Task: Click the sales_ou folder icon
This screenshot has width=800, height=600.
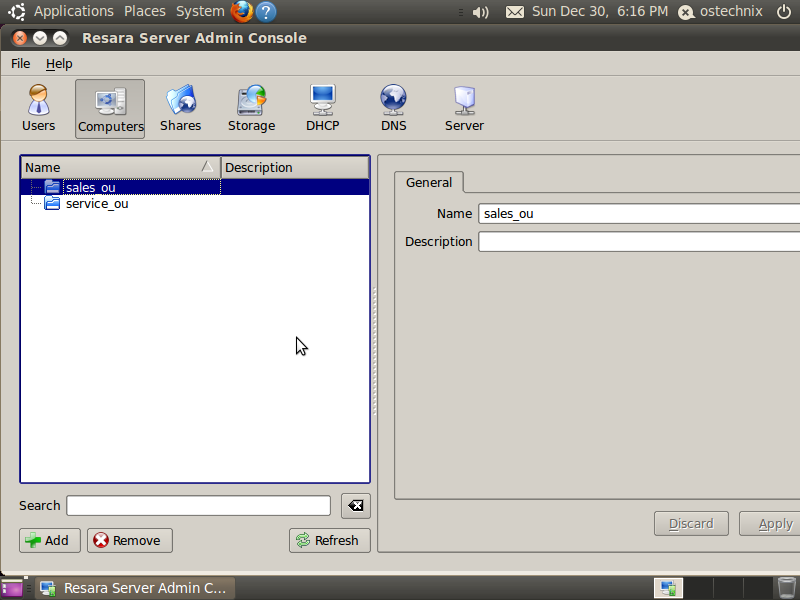Action: coord(52,187)
